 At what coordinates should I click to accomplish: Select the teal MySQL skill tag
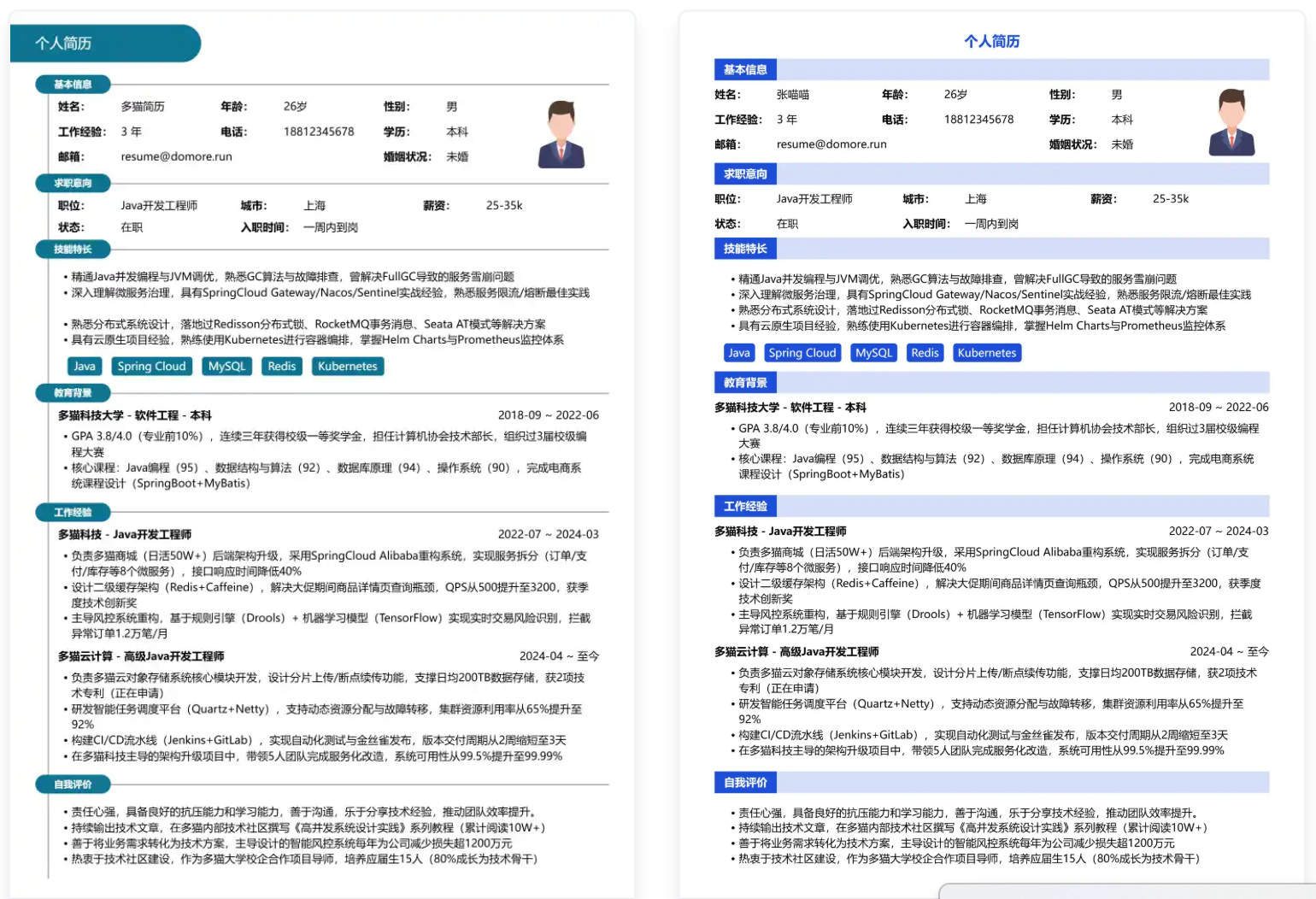click(226, 367)
